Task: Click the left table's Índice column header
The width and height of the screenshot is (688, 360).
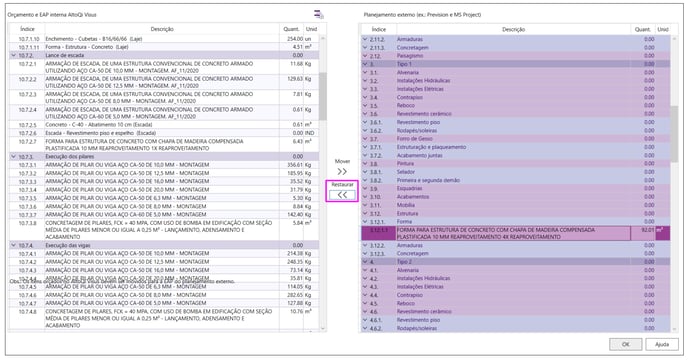Action: click(x=27, y=29)
